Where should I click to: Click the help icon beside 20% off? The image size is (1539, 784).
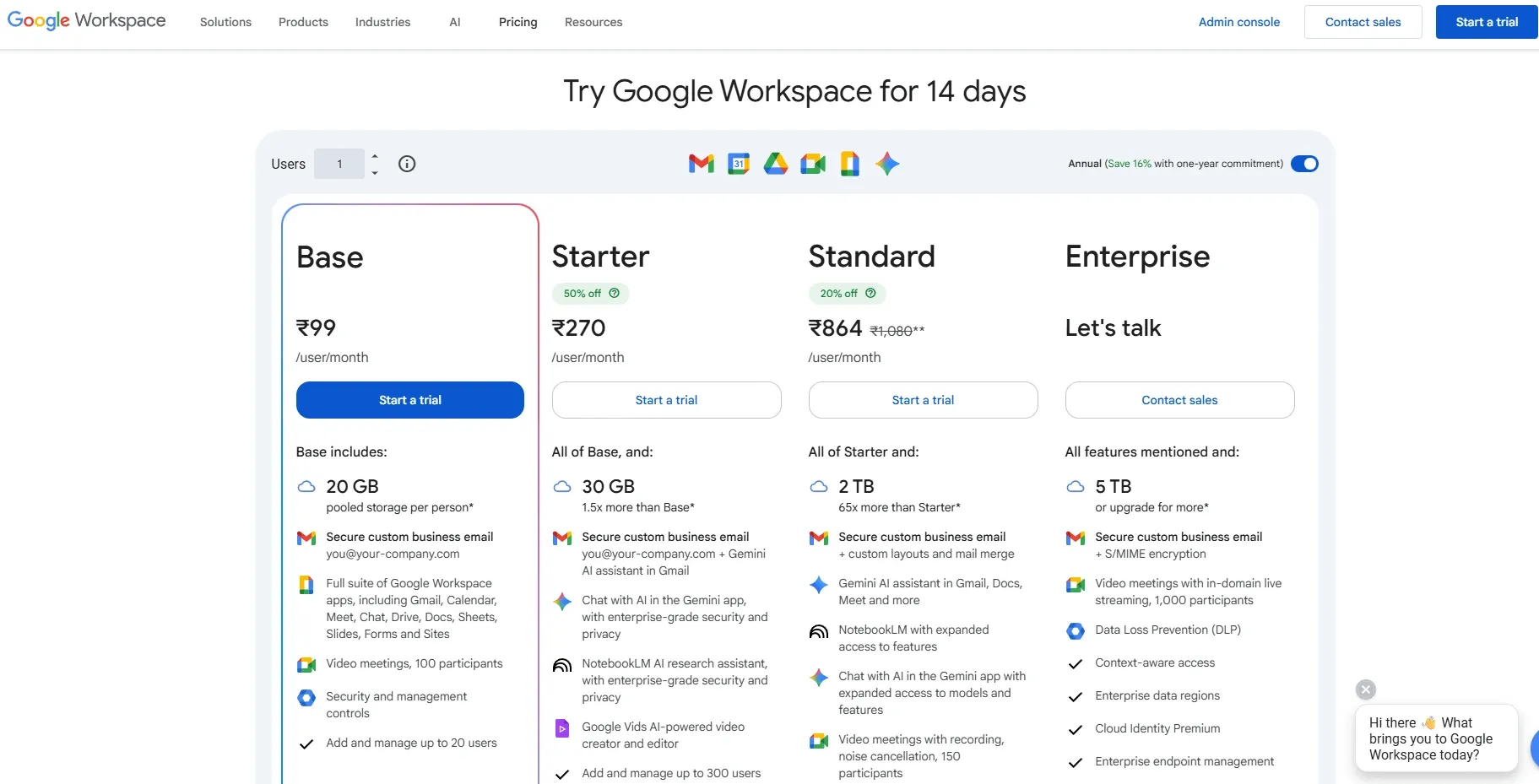870,294
